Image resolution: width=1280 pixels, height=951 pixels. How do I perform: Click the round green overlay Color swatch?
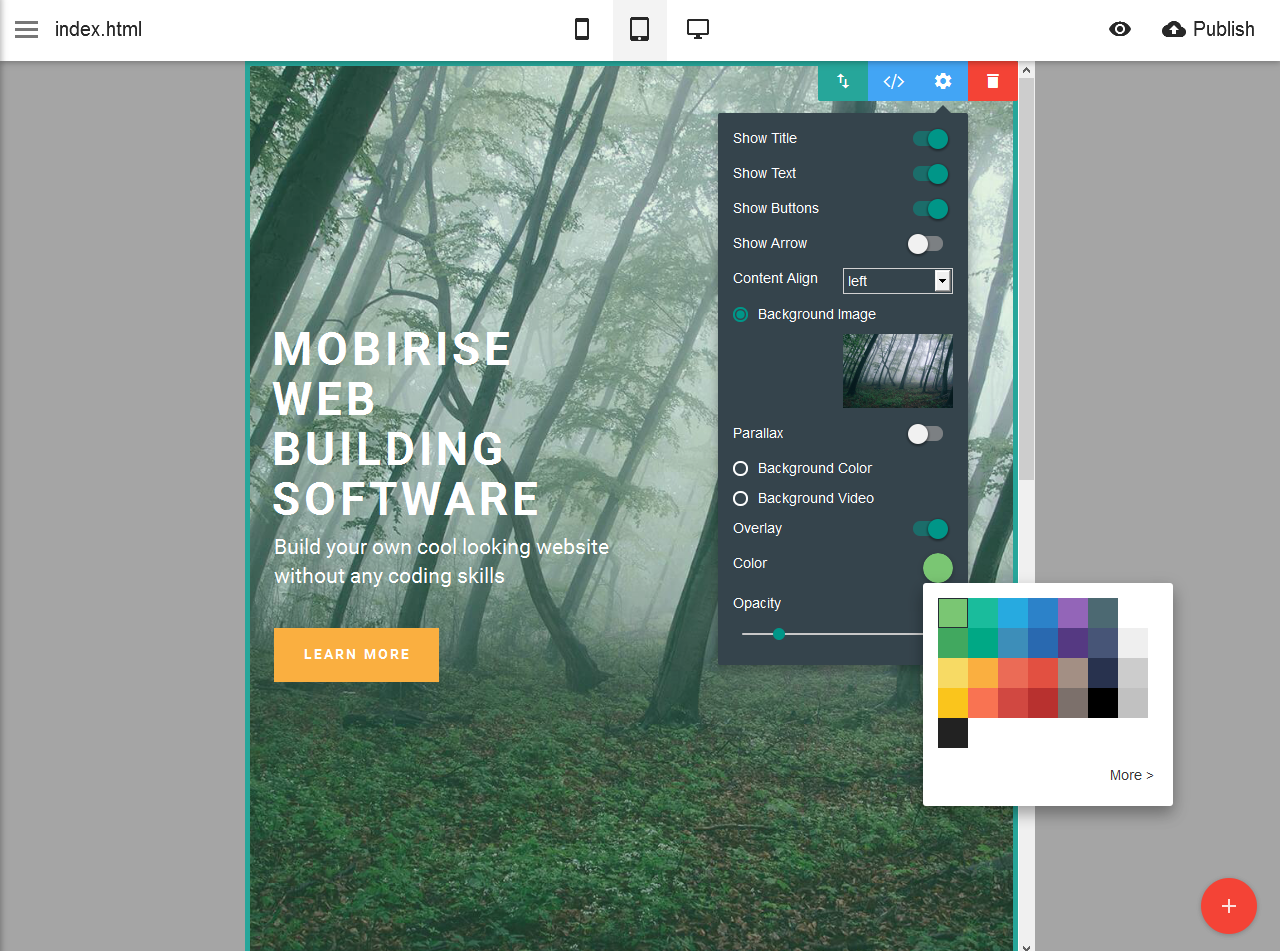tap(938, 568)
